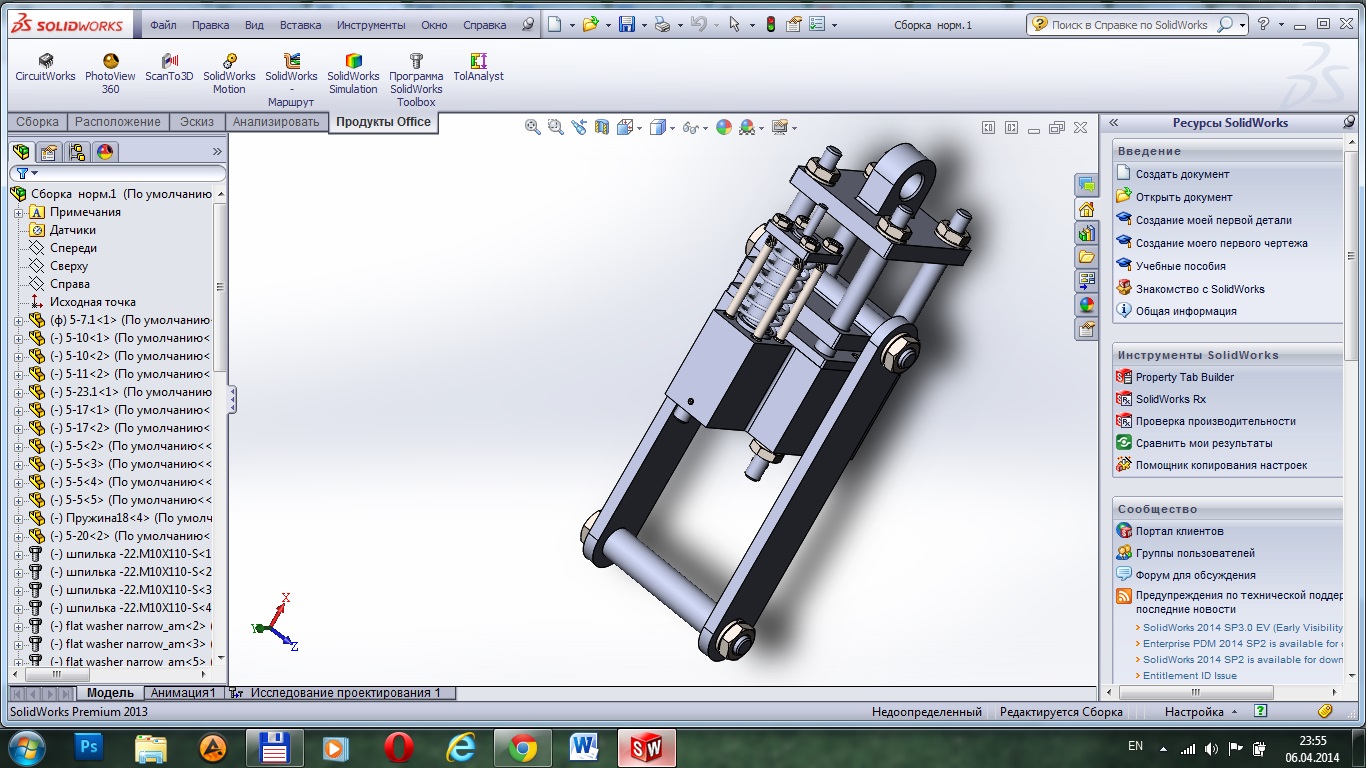The image size is (1366, 768).
Task: Expand the 5-23.1<1> component node
Action: pyautogui.click(x=18, y=392)
